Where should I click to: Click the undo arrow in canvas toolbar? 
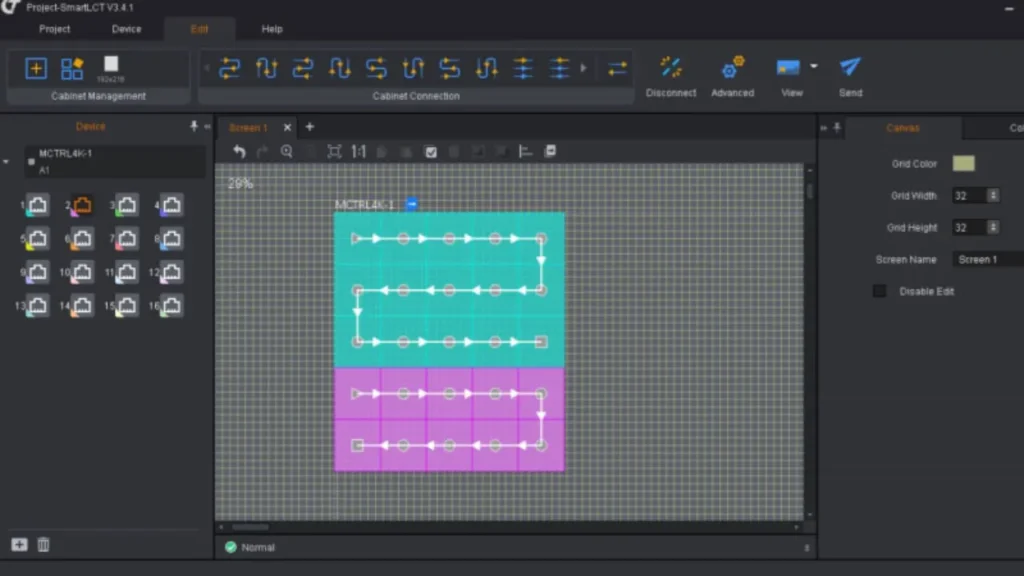pos(239,152)
